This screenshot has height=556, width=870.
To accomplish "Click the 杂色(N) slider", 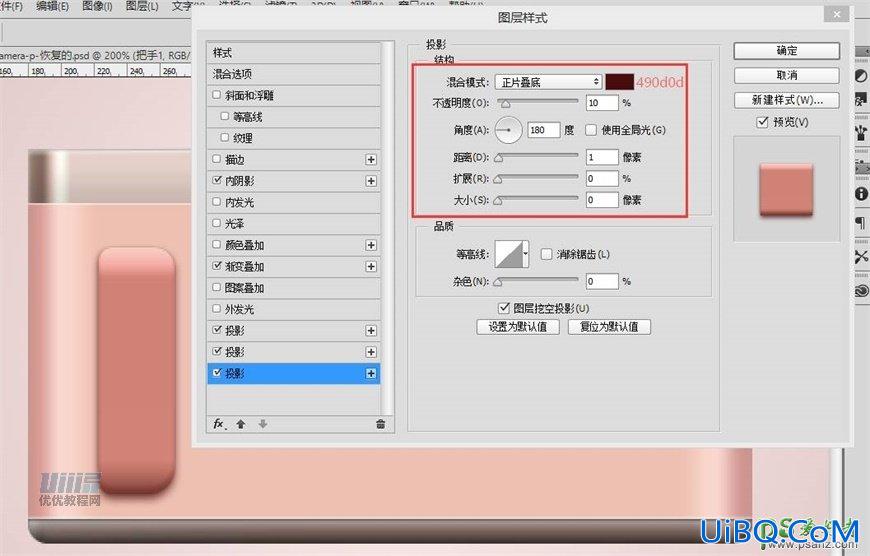I will pos(537,281).
